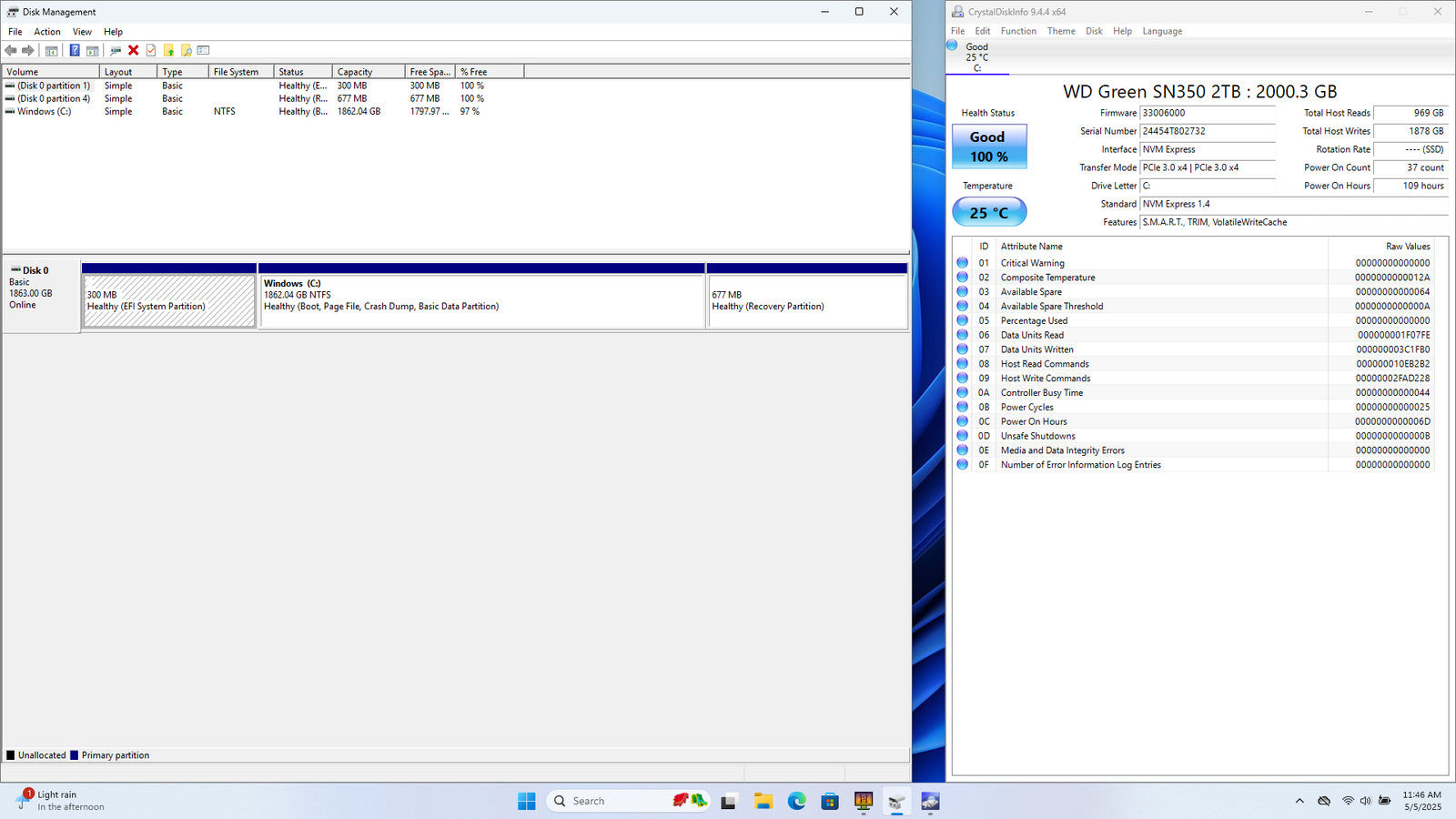Open Task View from the taskbar
The image size is (1456, 819).
(x=728, y=801)
